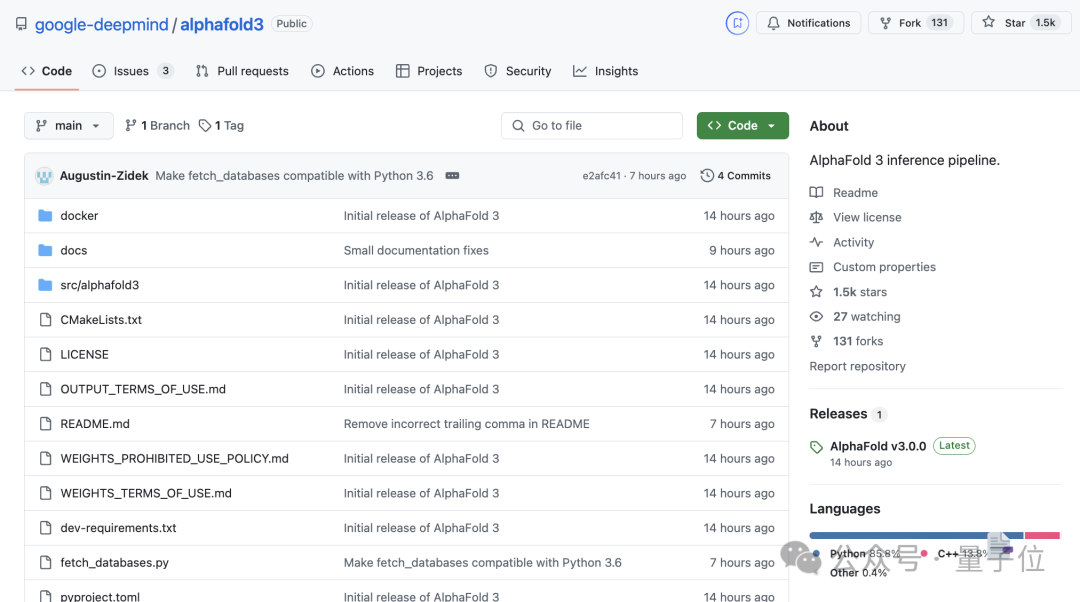Open the 4 Commits link
1080x602 pixels.
pos(736,176)
